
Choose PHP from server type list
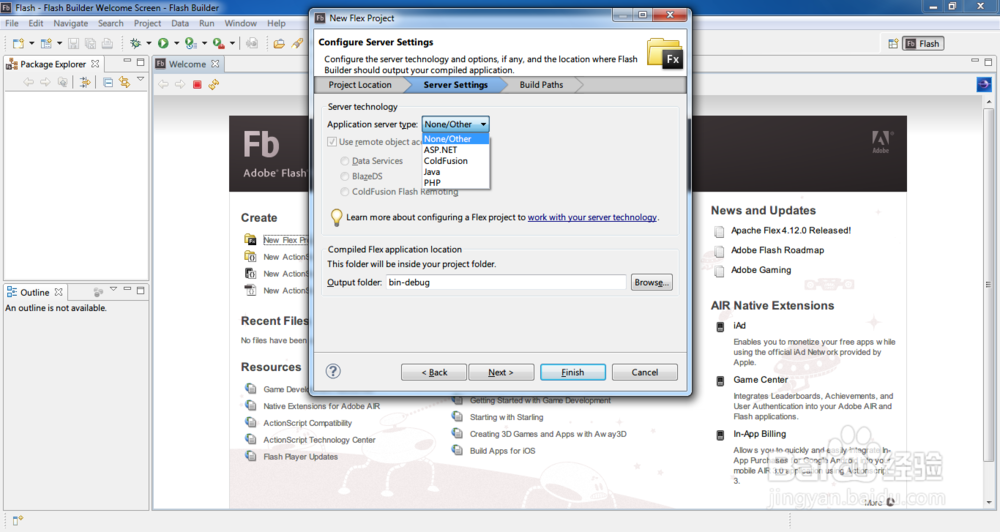click(x=455, y=182)
